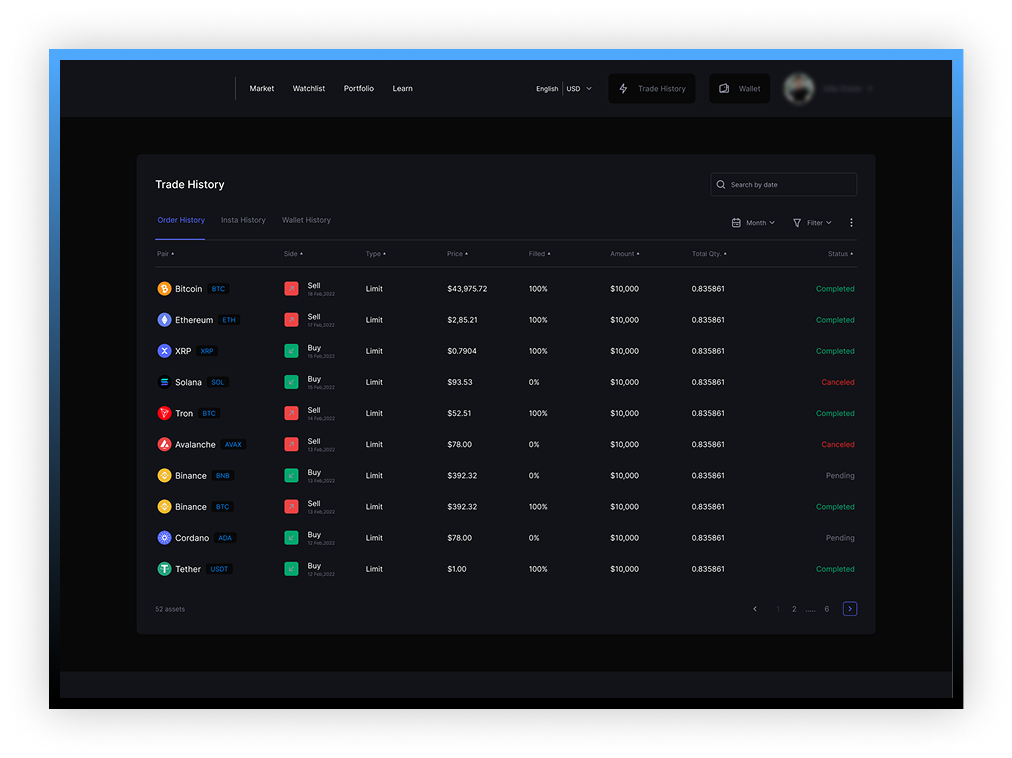Screen dimensions: 1012x758
Task: Click the Cordano coin icon
Action: (164, 538)
